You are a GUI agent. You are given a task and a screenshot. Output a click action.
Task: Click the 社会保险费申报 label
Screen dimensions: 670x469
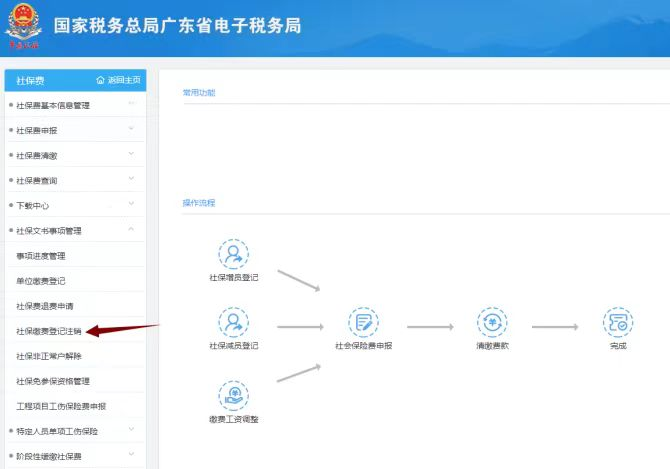coord(364,346)
